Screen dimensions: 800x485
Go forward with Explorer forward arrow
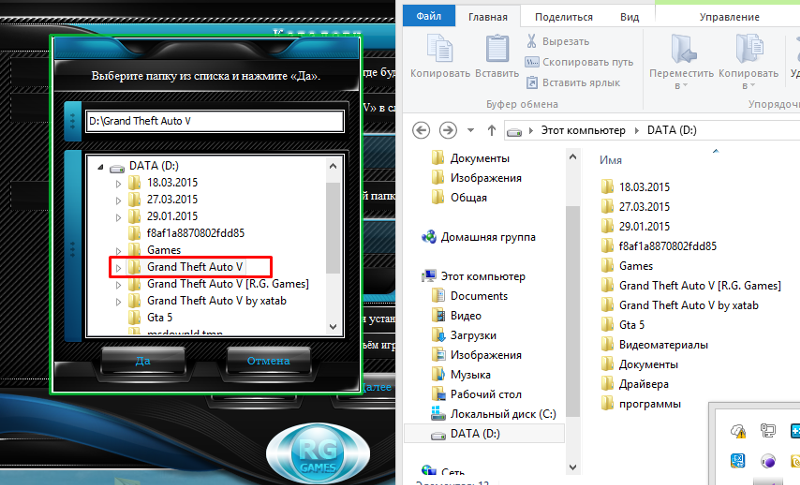448,131
